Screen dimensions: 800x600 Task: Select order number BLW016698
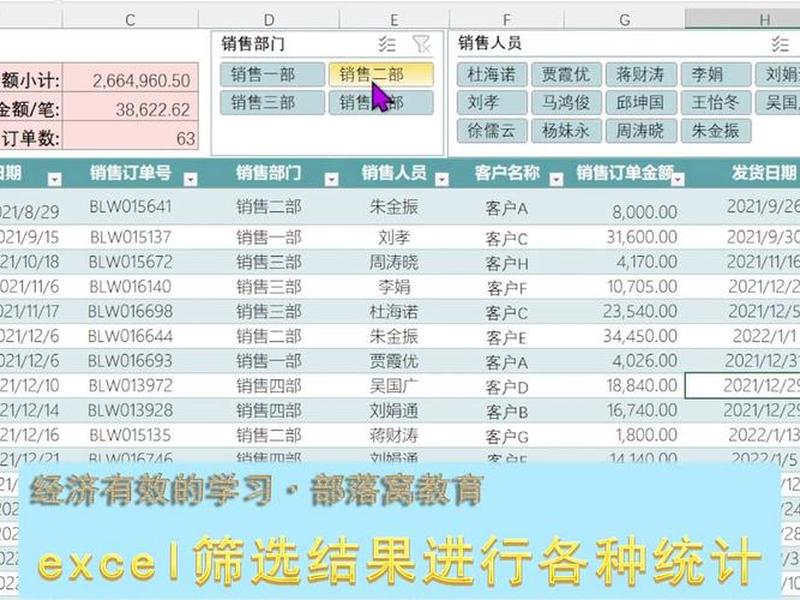130,311
